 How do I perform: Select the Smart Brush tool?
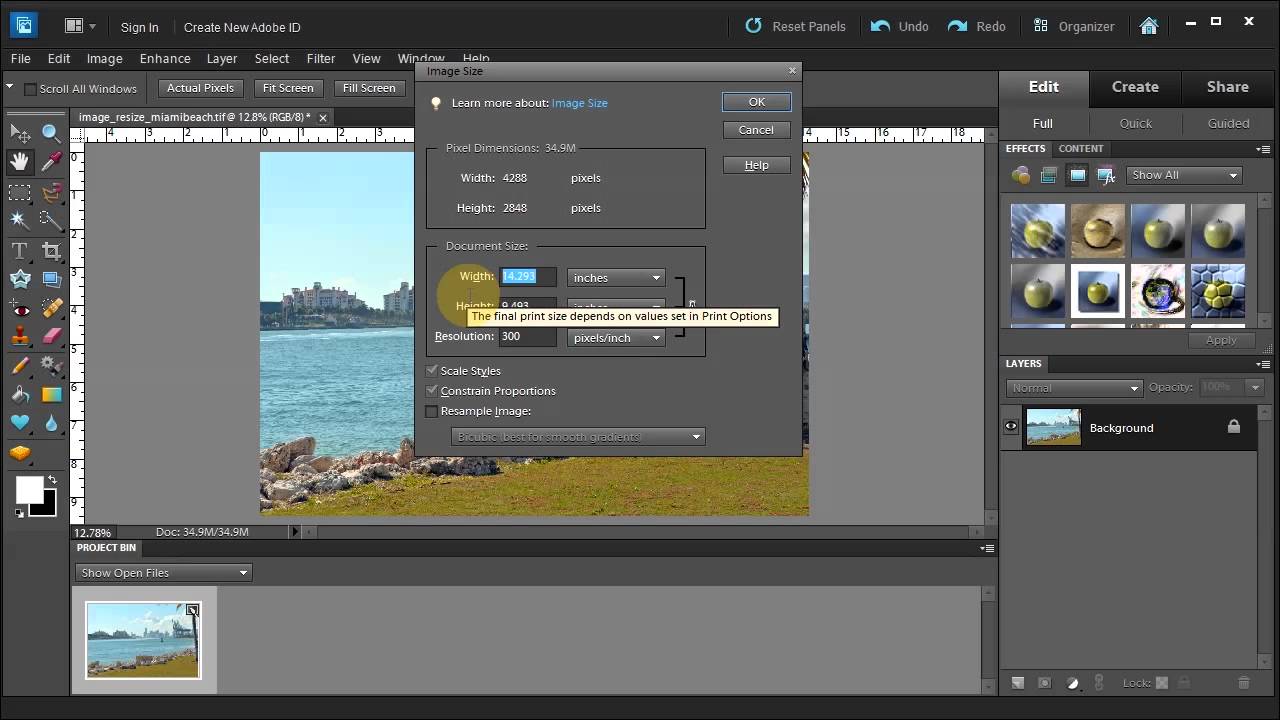pos(52,366)
